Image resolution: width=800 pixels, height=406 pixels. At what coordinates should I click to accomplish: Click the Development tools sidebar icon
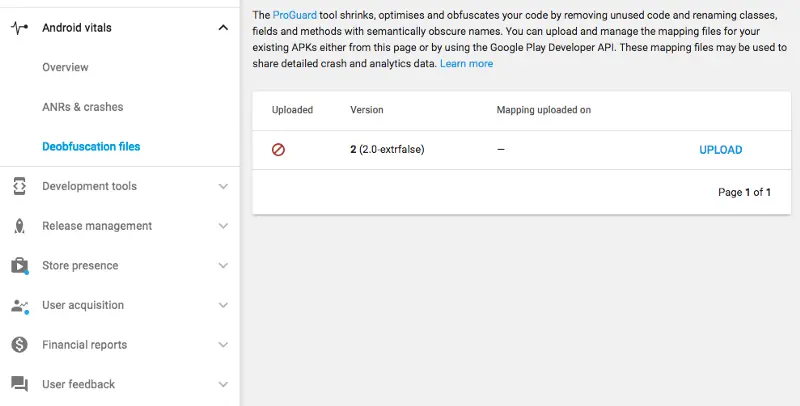[19, 186]
